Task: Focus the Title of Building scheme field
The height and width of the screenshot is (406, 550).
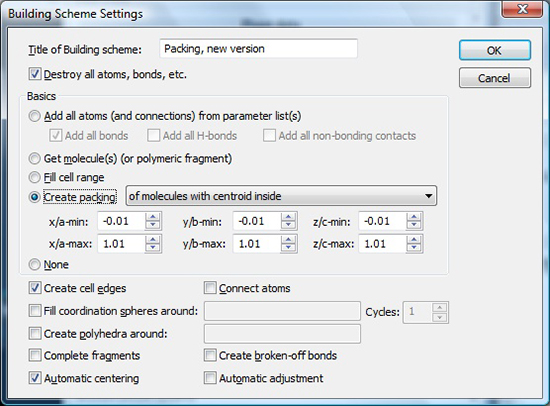Action: pos(259,49)
